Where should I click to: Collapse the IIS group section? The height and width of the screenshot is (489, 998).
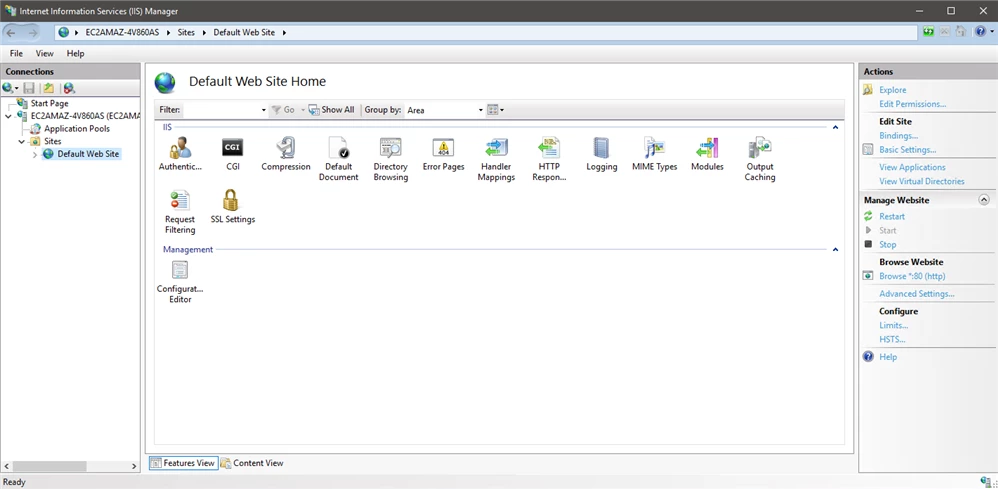pyautogui.click(x=836, y=127)
